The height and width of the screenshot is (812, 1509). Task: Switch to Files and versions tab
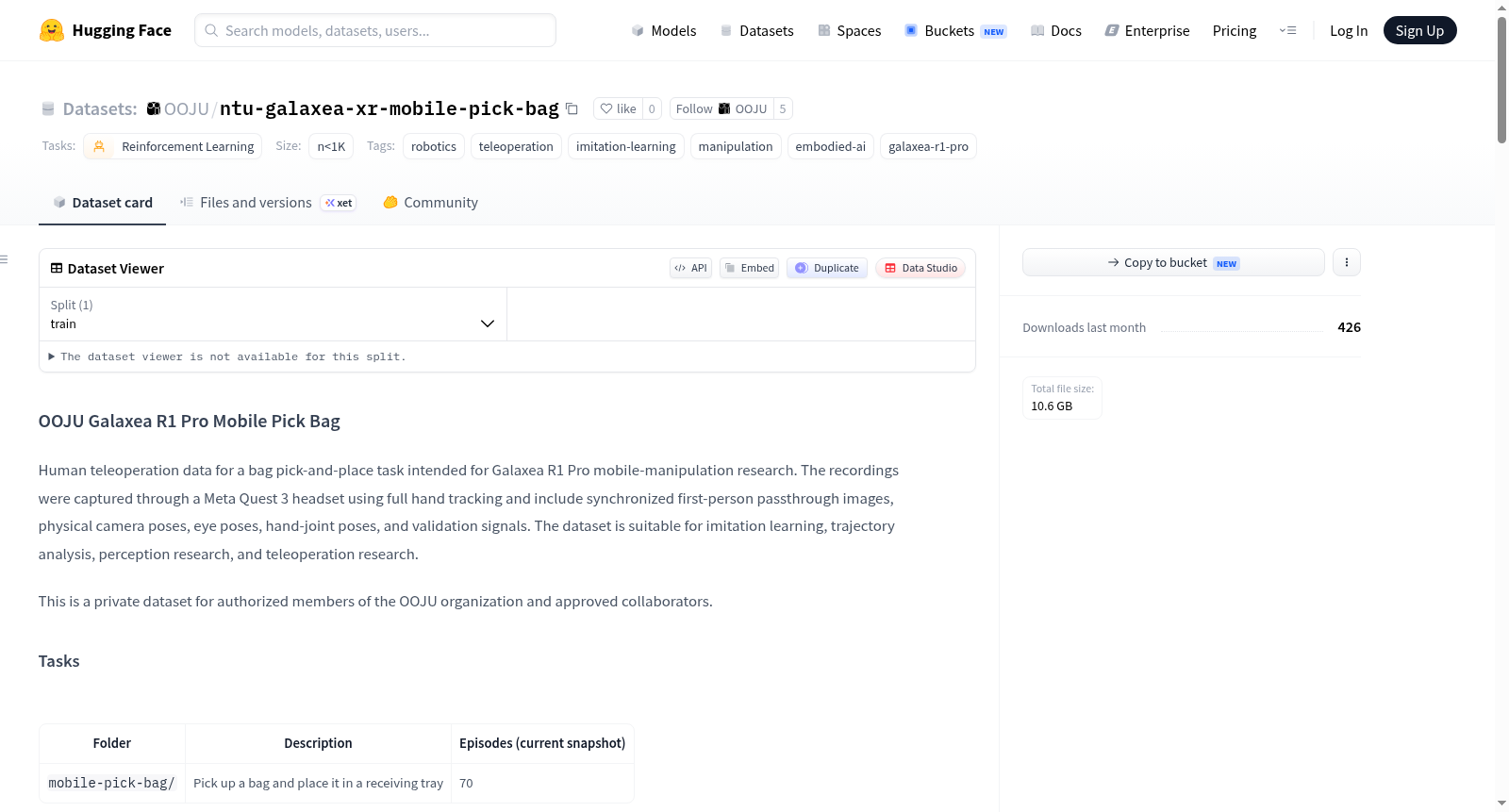[x=268, y=203]
